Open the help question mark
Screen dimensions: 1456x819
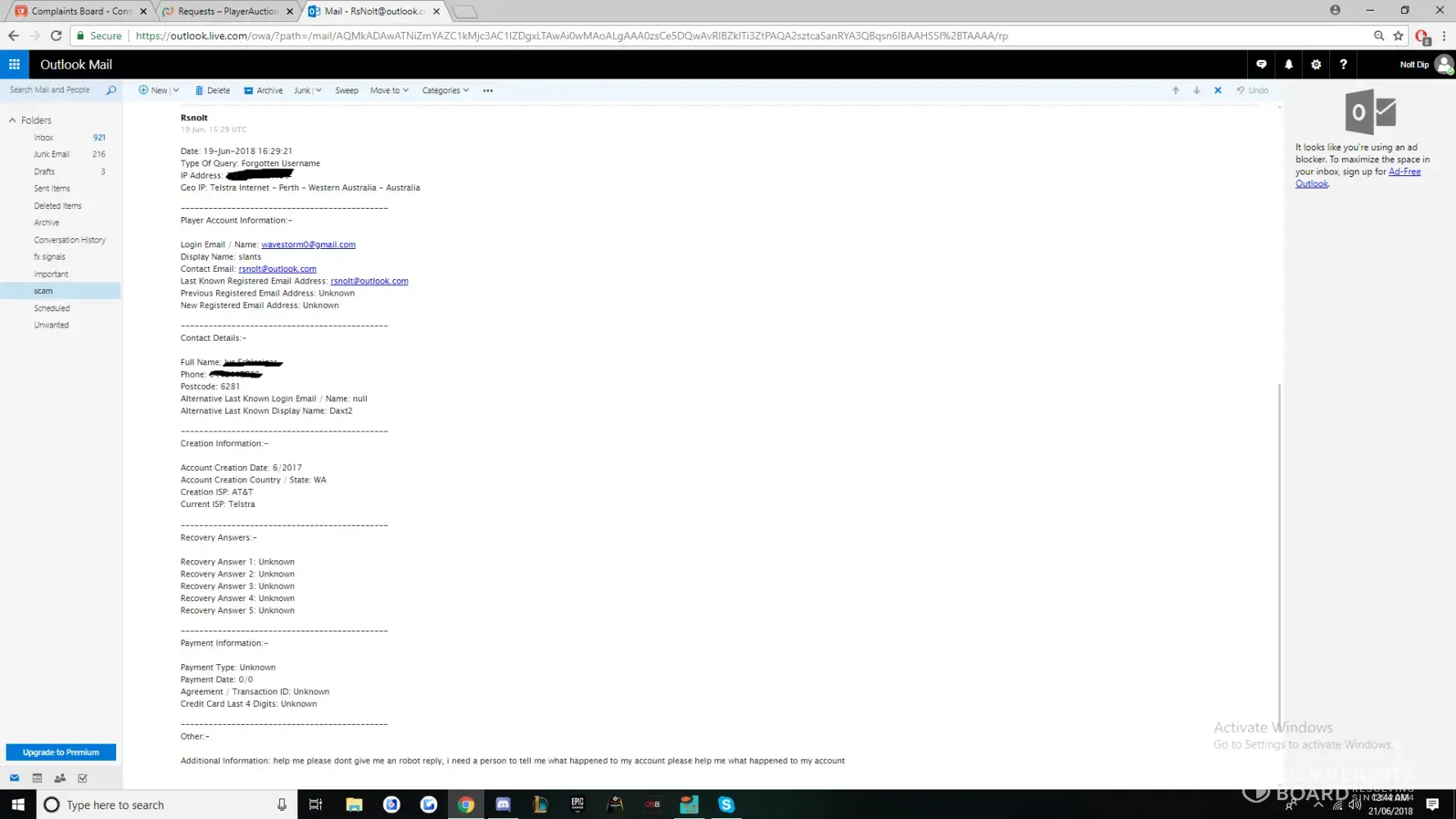(x=1343, y=65)
